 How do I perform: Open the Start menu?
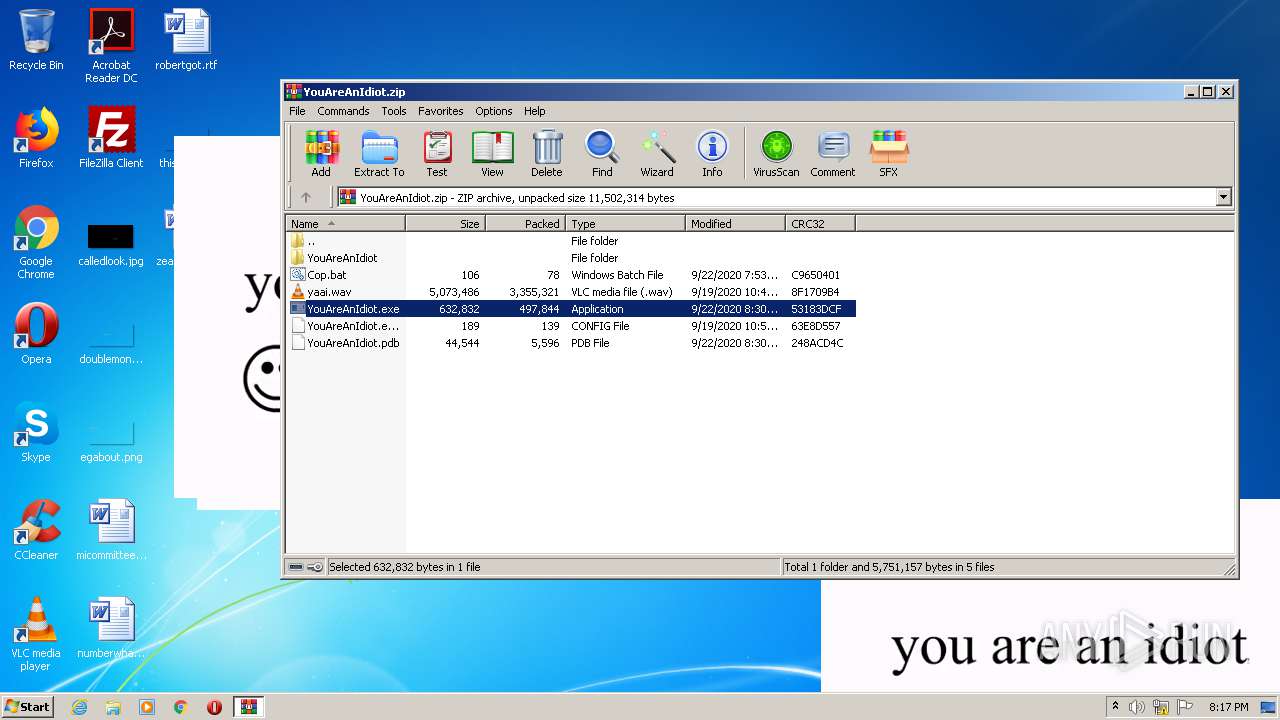click(x=28, y=706)
